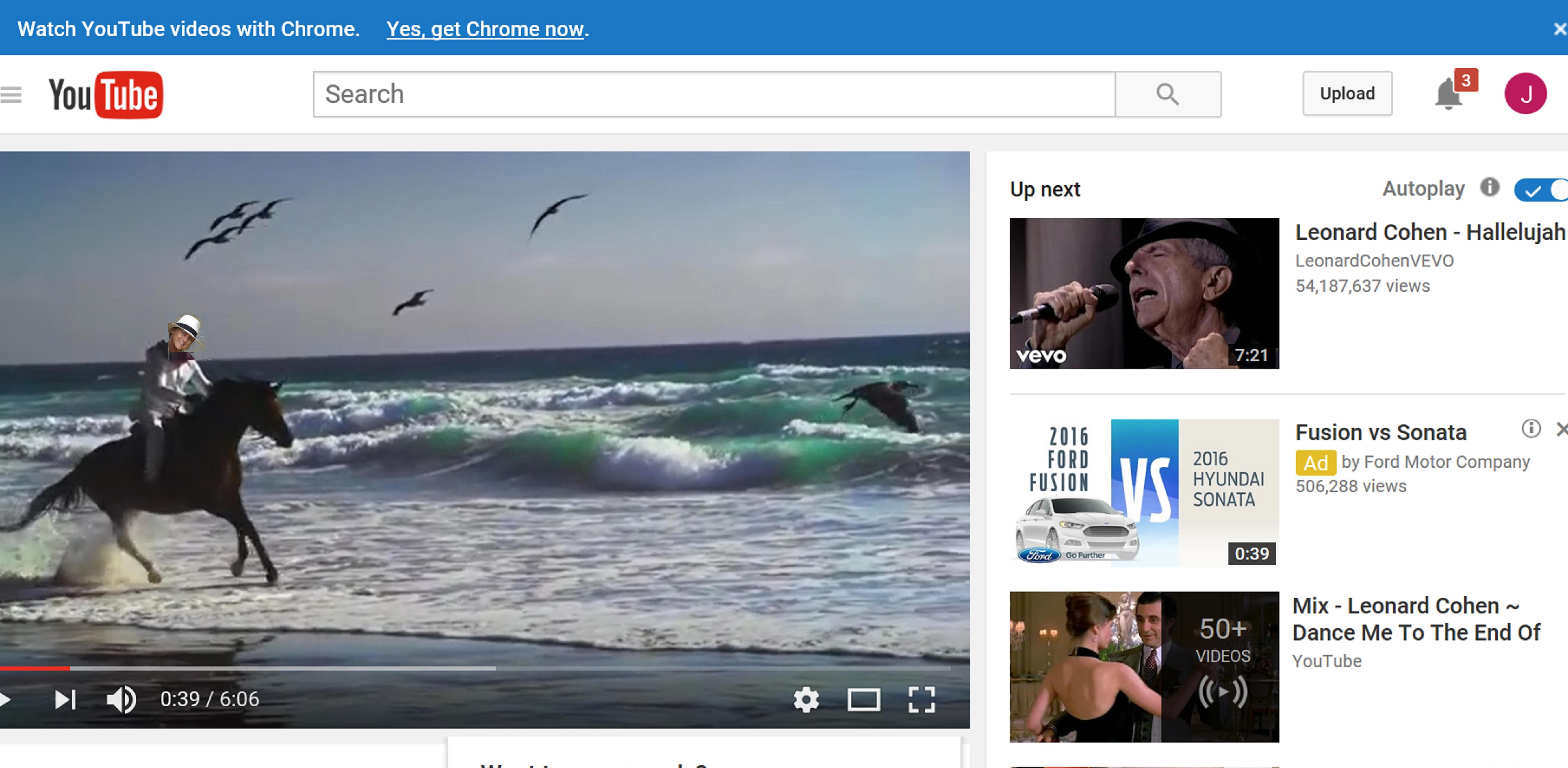Switch to theater mode
Screen dimensions: 1568x768
pyautogui.click(x=864, y=699)
